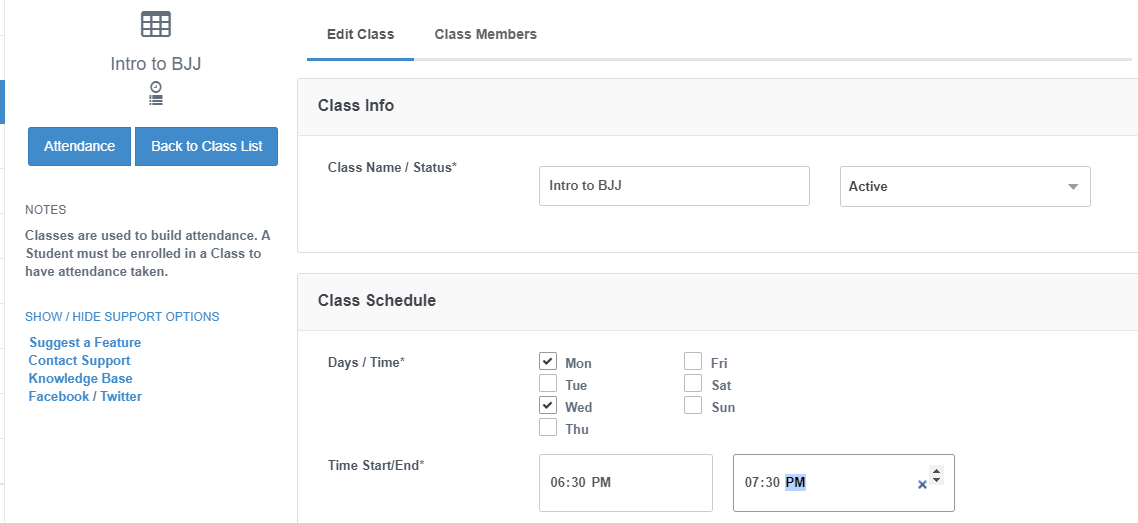Increase end time with the up stepper arrow
This screenshot has height=523, width=1138.
936,471
